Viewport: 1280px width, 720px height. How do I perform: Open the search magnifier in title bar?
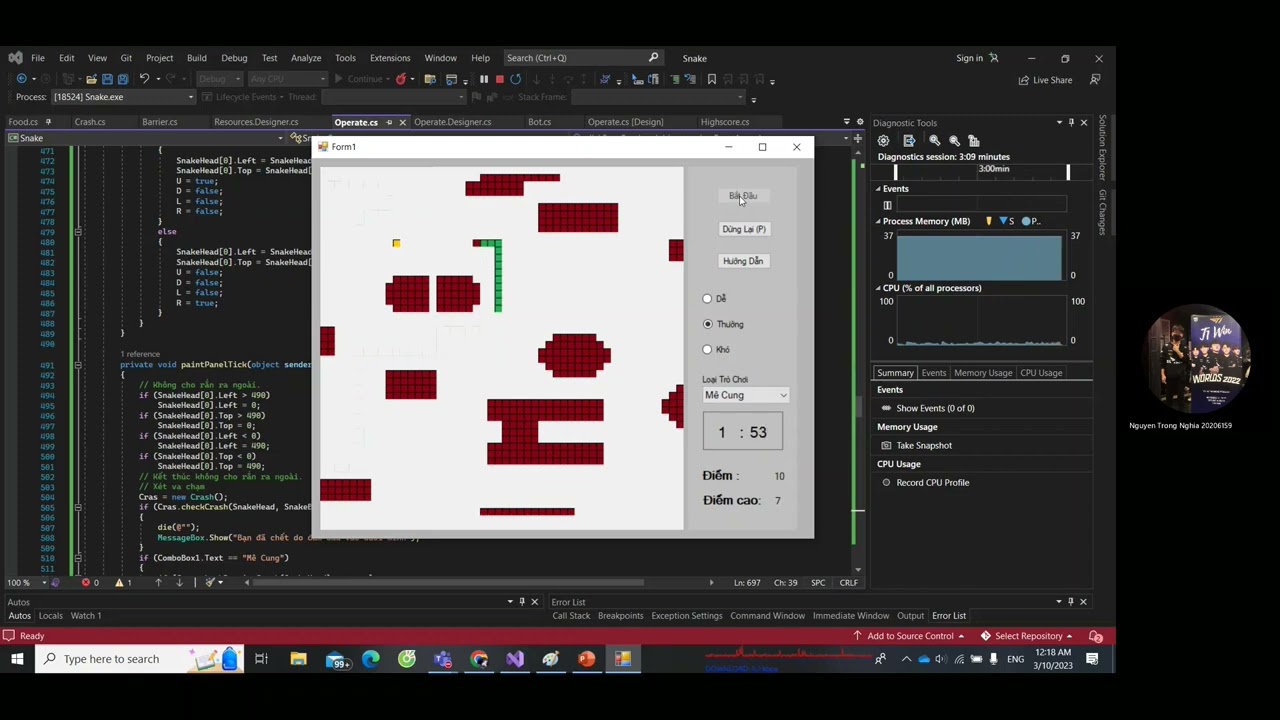click(x=653, y=58)
